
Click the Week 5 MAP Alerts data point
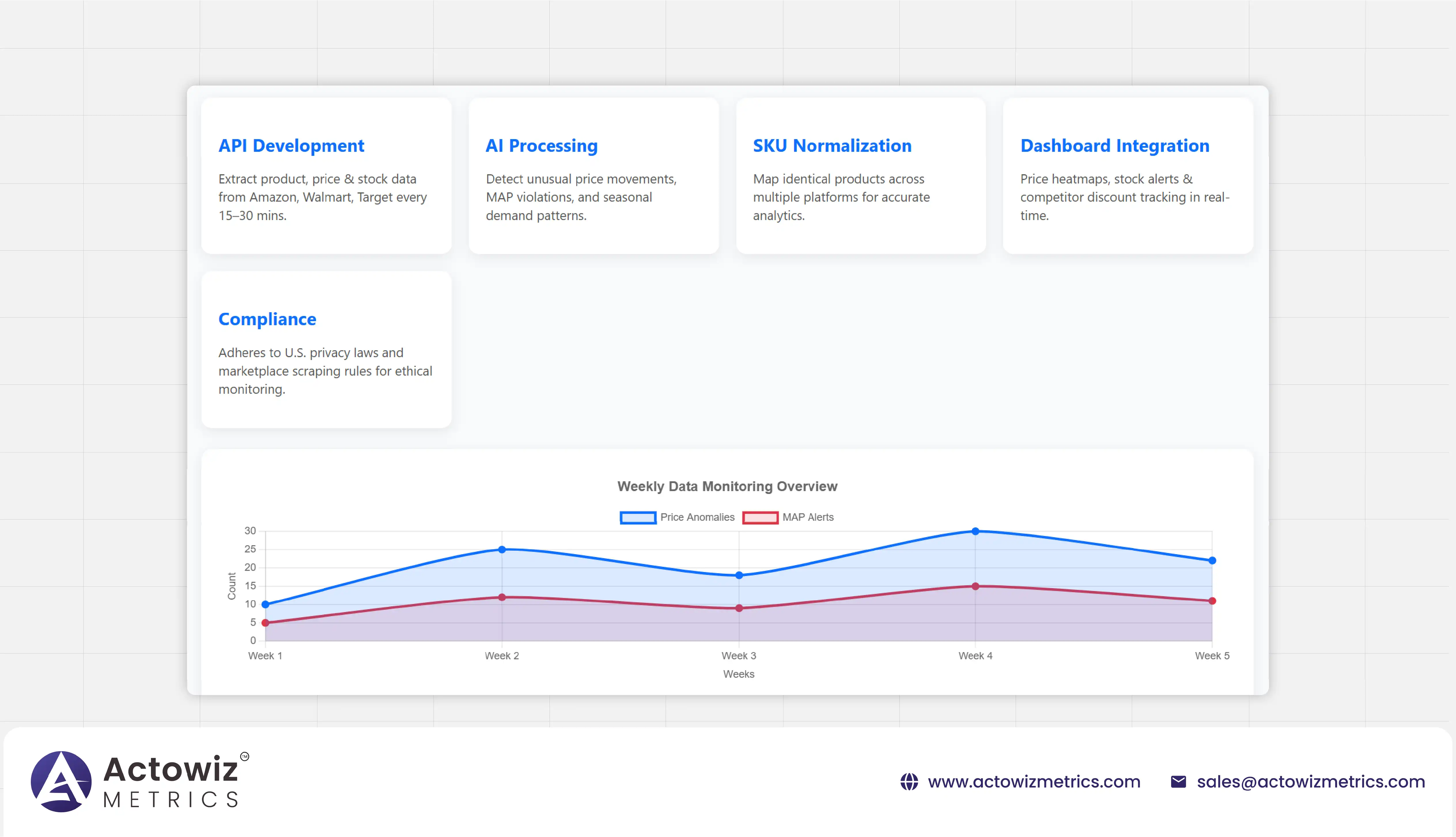click(x=1212, y=601)
